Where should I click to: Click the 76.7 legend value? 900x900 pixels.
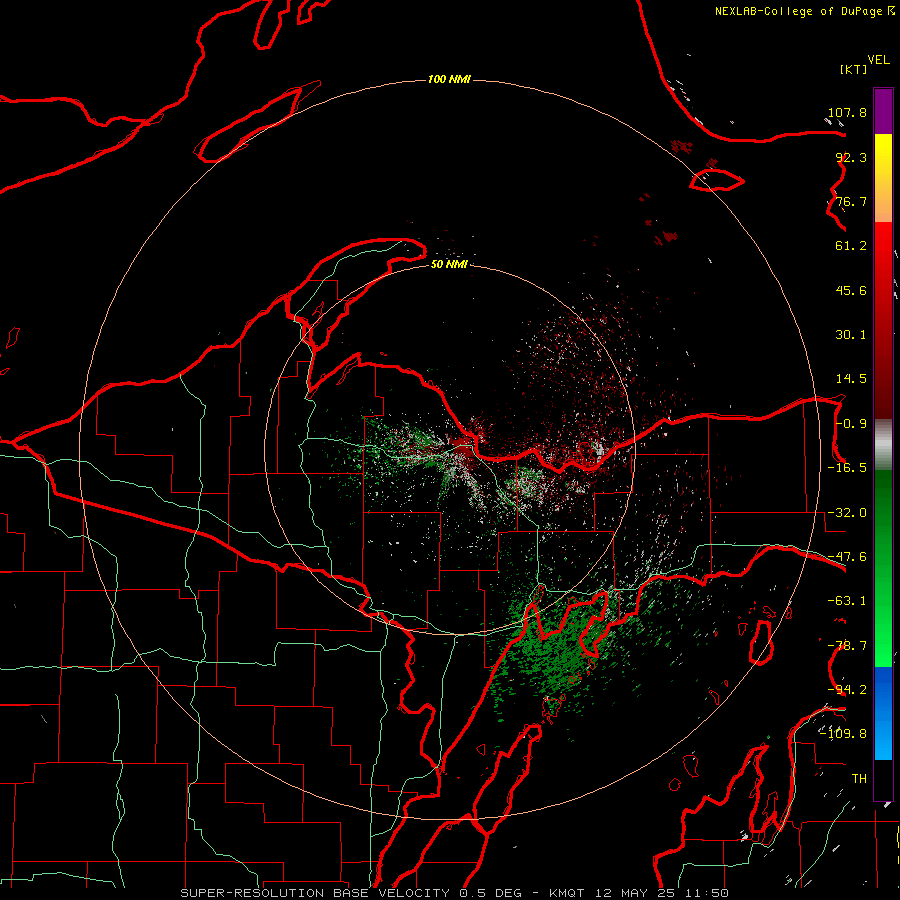(x=851, y=201)
